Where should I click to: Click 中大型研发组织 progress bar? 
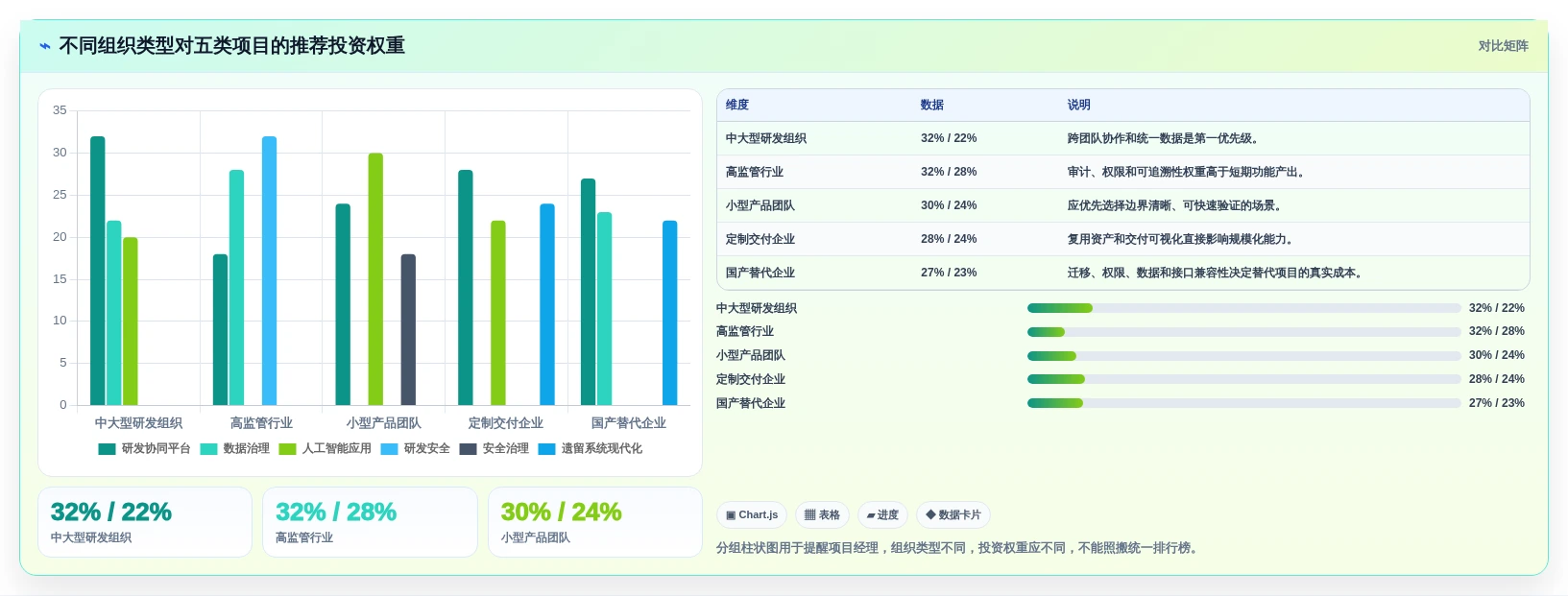[1243, 308]
